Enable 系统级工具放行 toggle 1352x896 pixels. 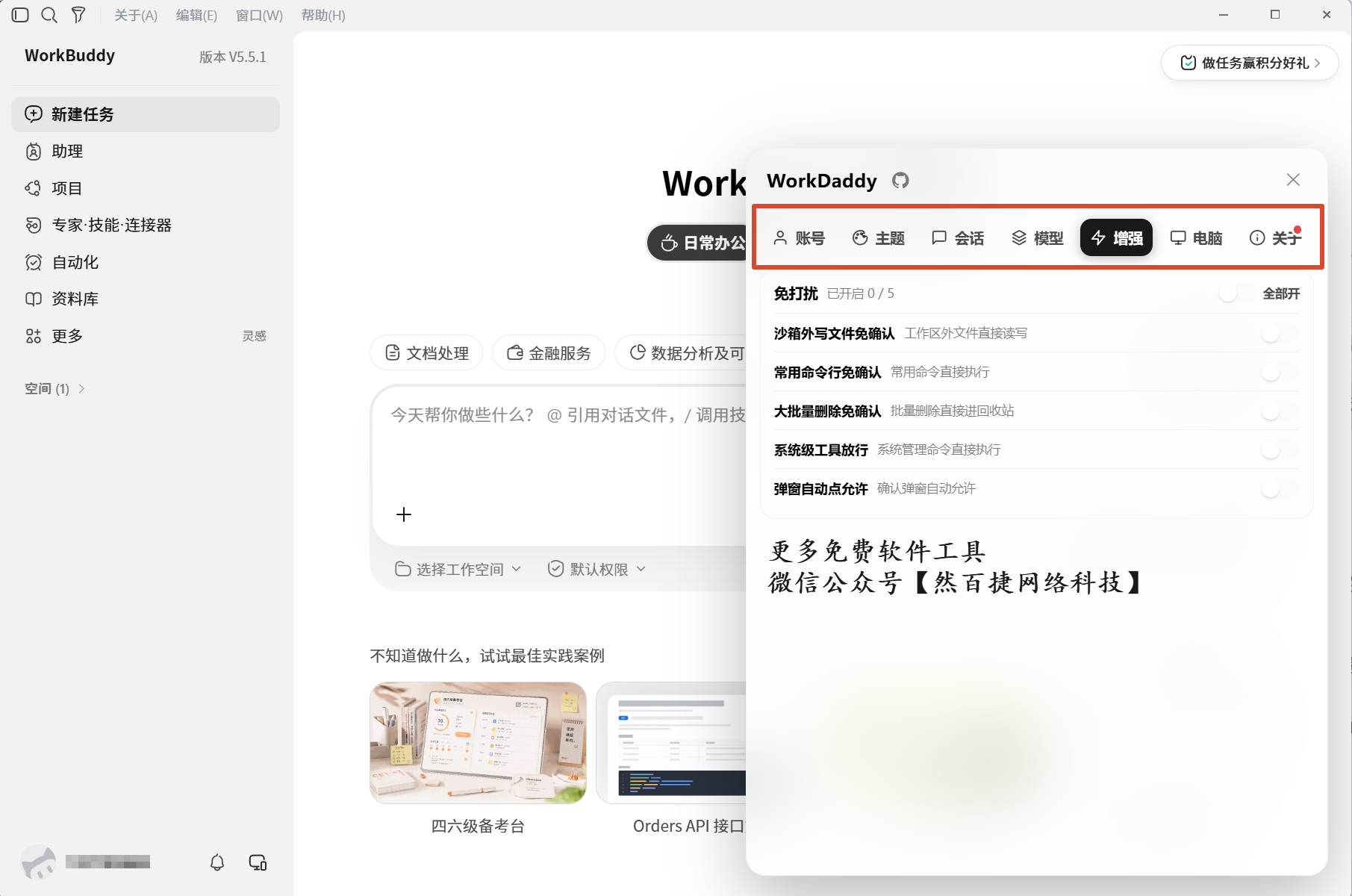tap(1280, 449)
